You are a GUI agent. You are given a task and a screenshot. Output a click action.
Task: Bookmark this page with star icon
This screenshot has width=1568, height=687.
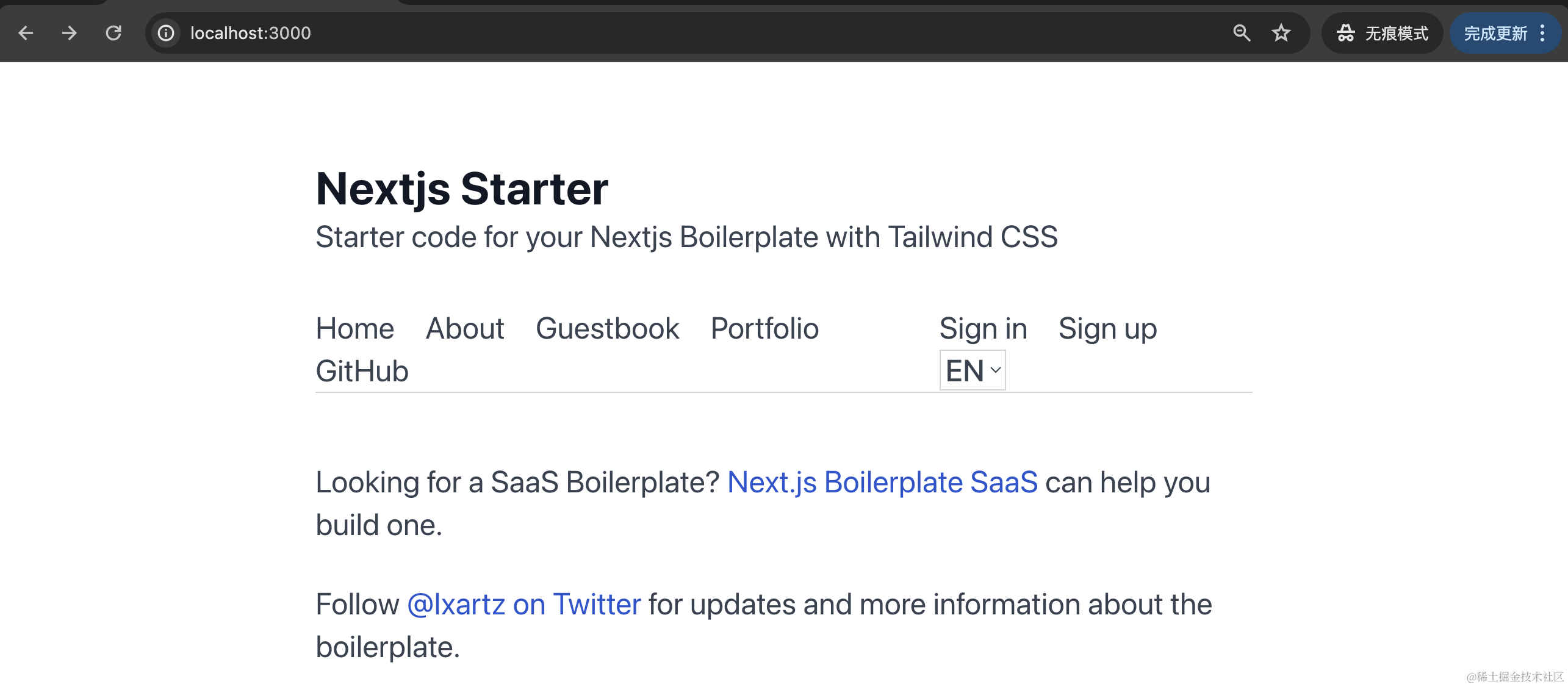pos(1281,33)
